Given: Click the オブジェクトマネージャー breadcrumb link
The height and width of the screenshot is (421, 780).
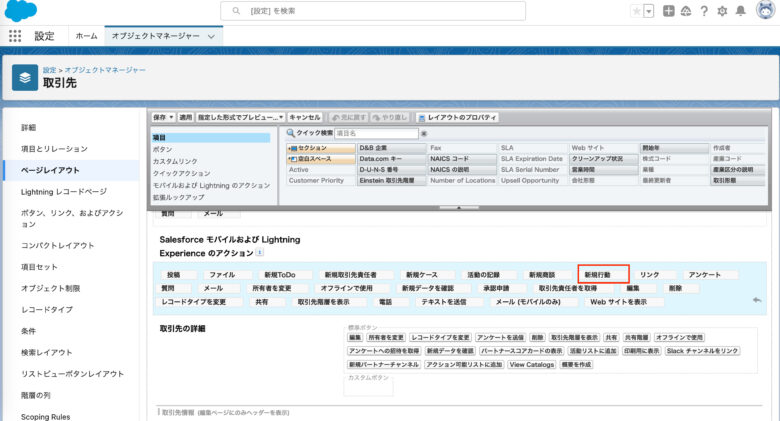Looking at the screenshot, I should [x=105, y=70].
